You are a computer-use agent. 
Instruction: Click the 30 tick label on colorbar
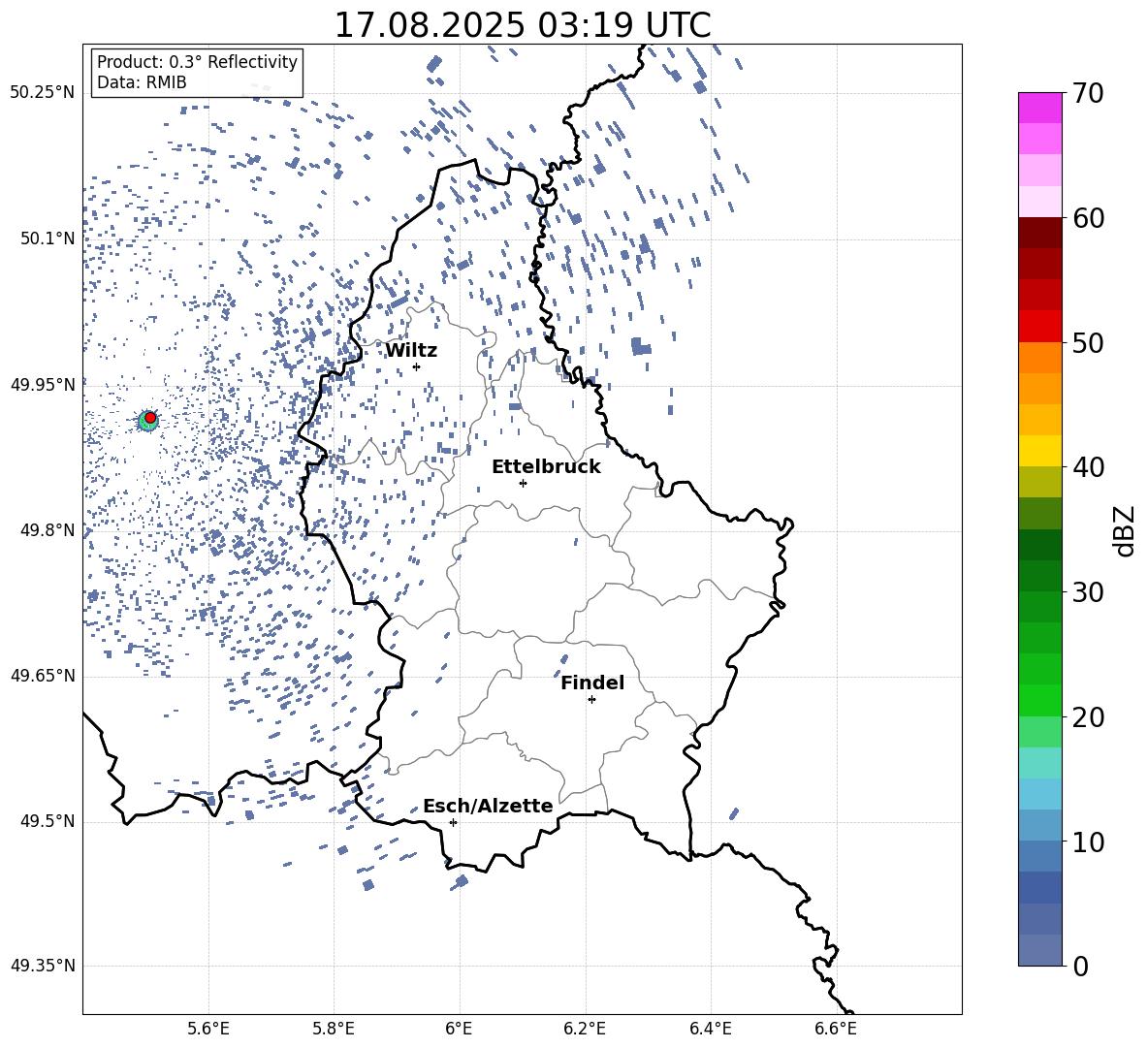(1088, 592)
